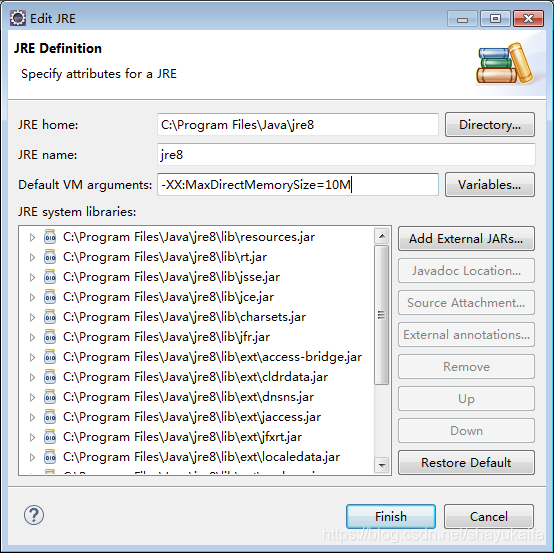Viewport: 554px width, 553px height.
Task: Click the jar icon for rt.jar
Action: [x=50, y=257]
